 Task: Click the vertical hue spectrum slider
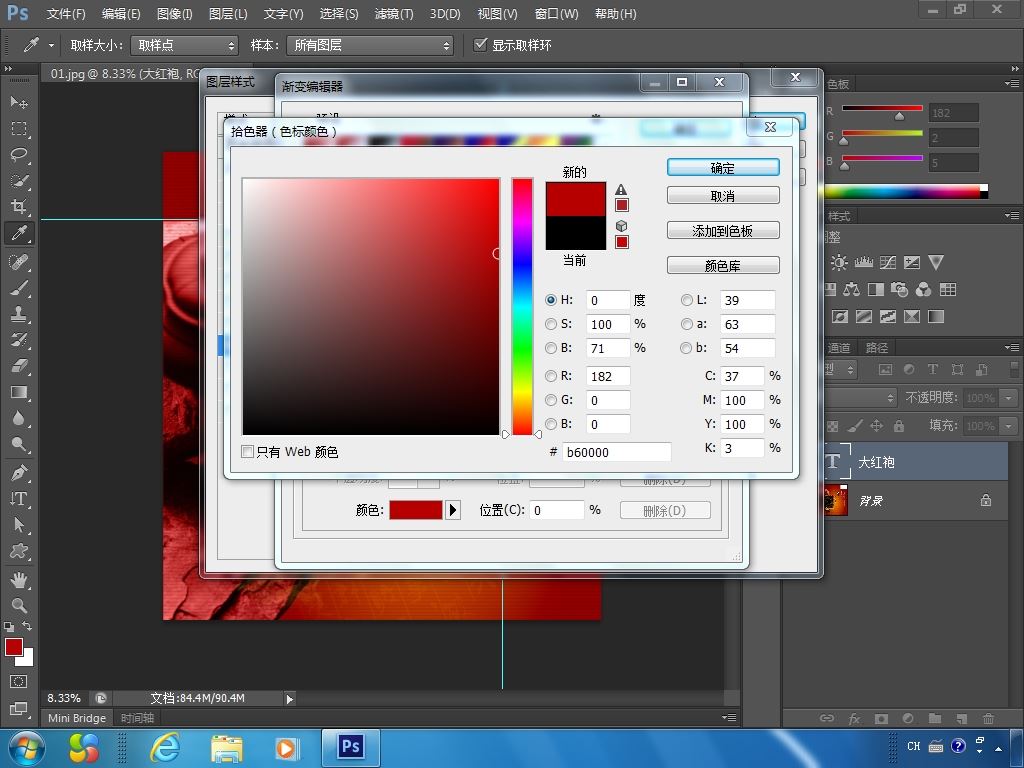[x=522, y=306]
